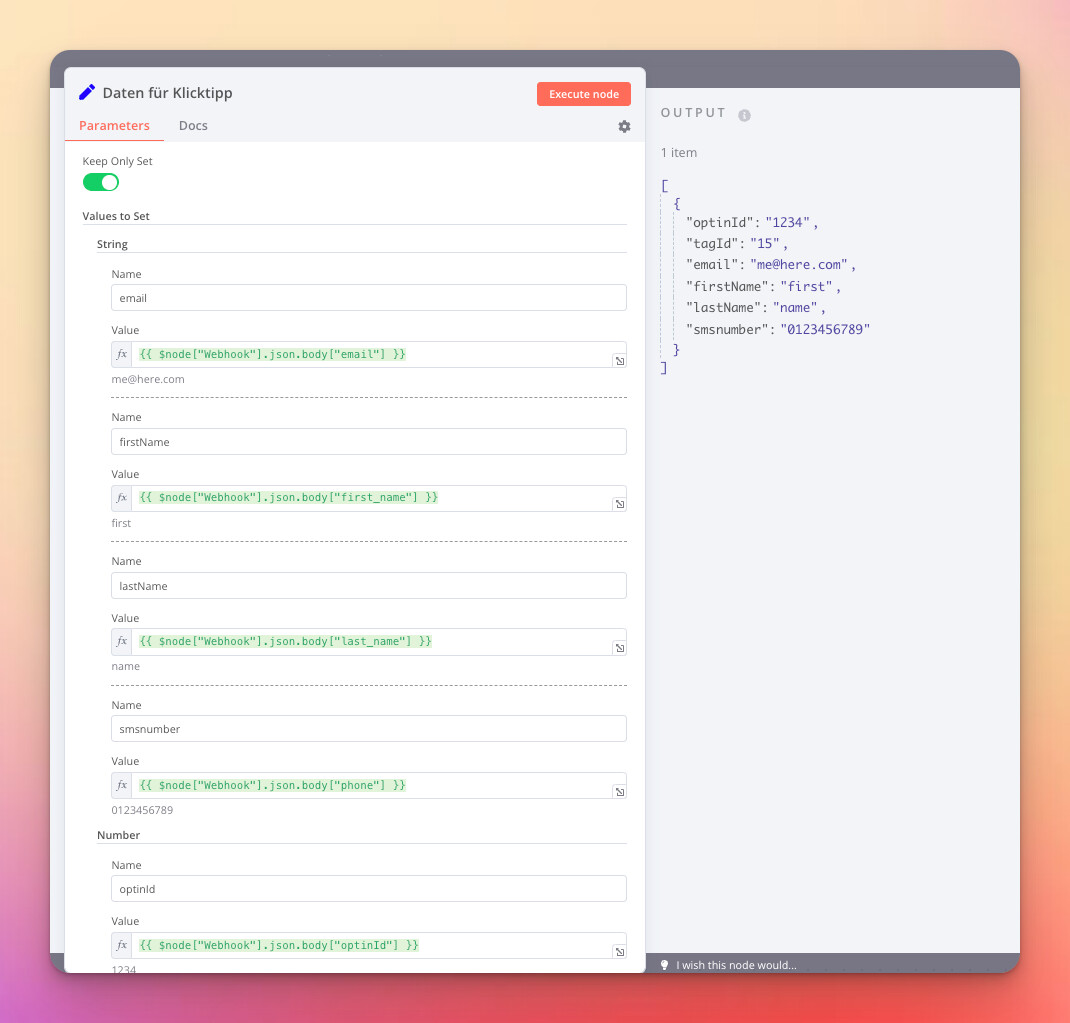Screen dimensions: 1070x1023
Task: Click the last_name Webhook expression value
Action: tap(285, 642)
